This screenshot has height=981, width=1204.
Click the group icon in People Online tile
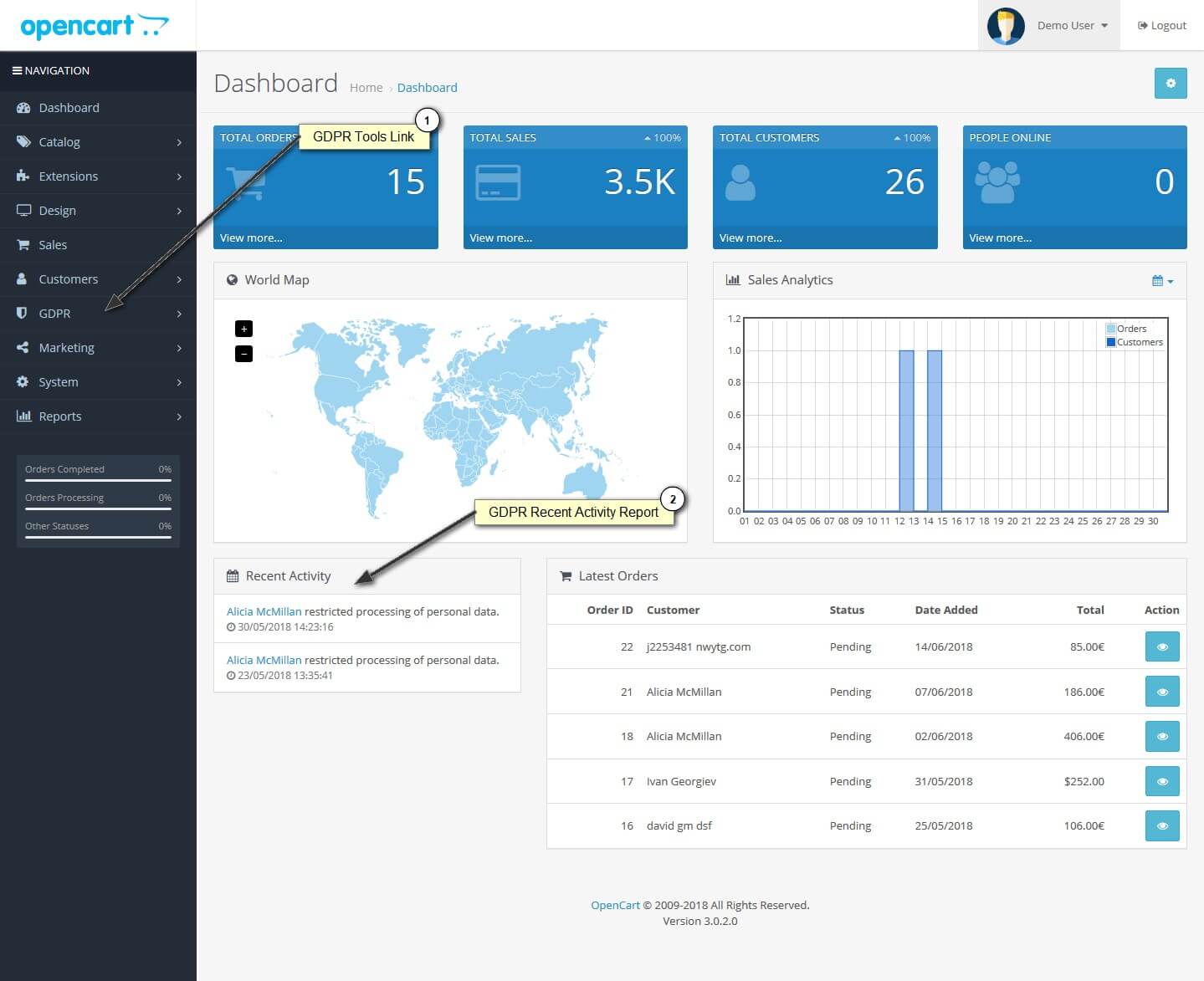coord(998,182)
